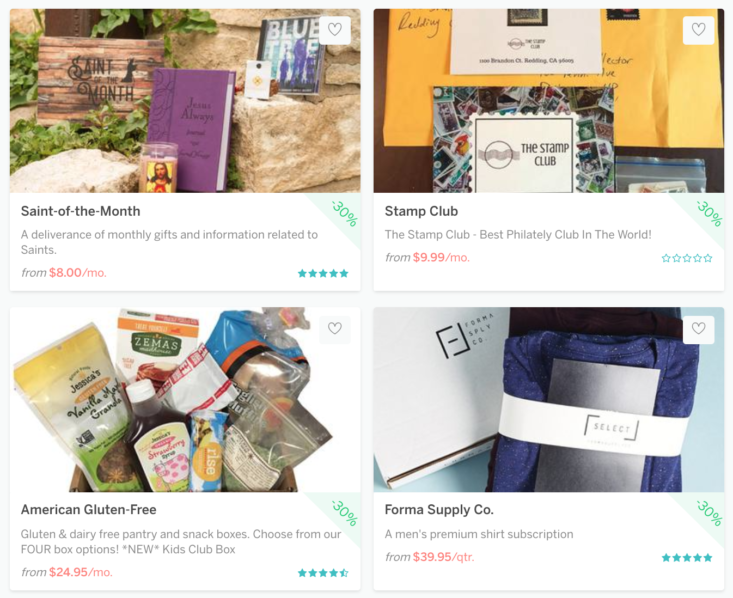733x598 pixels.
Task: Favorite Saint-of-the-Month with heart icon
Action: click(335, 30)
